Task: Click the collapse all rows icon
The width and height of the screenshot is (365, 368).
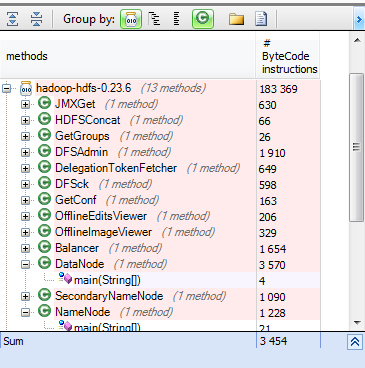Action: coord(36,19)
